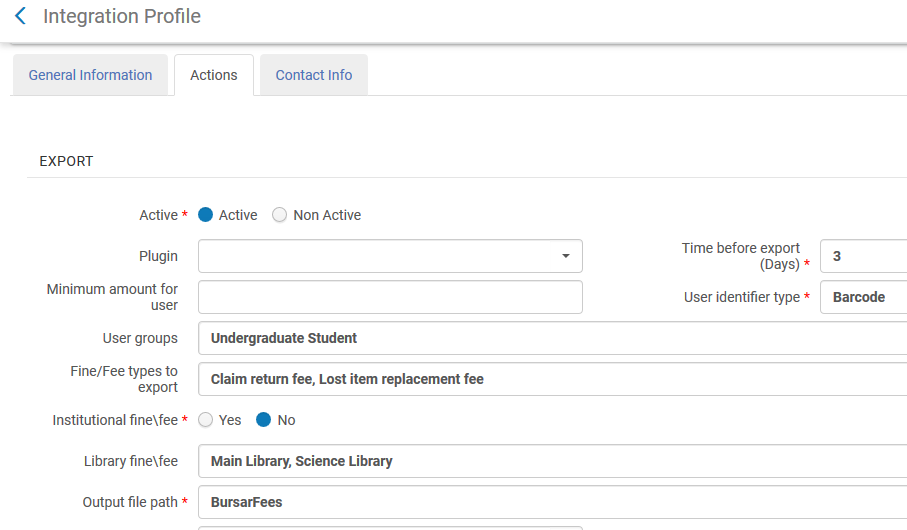Open the Contact Info tab
The height and width of the screenshot is (530, 907).
pyautogui.click(x=314, y=75)
